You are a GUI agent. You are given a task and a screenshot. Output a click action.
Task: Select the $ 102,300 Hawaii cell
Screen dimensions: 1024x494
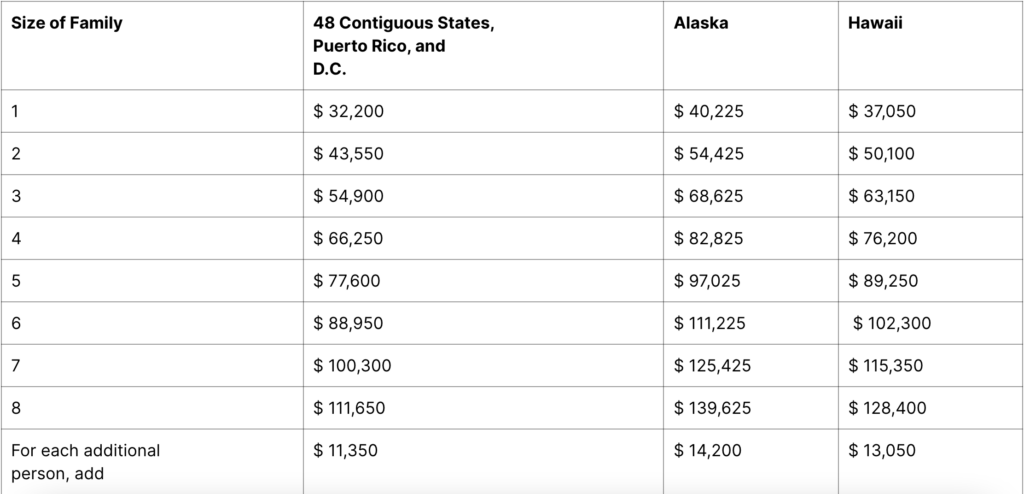(x=891, y=323)
